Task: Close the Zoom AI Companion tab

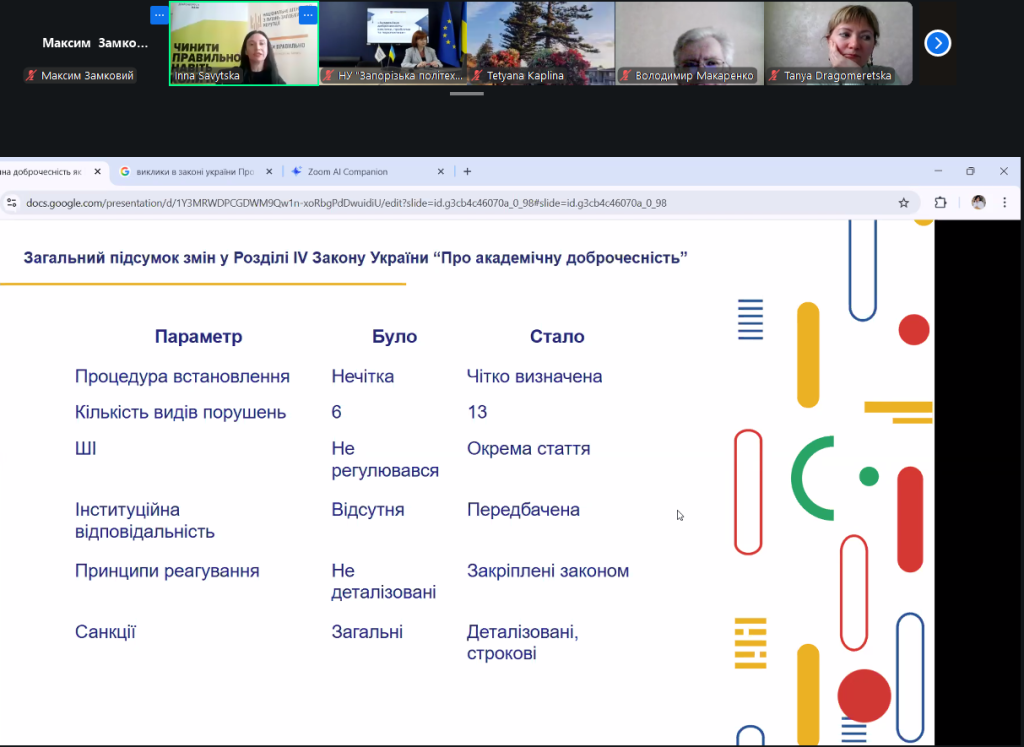Action: coord(441,172)
